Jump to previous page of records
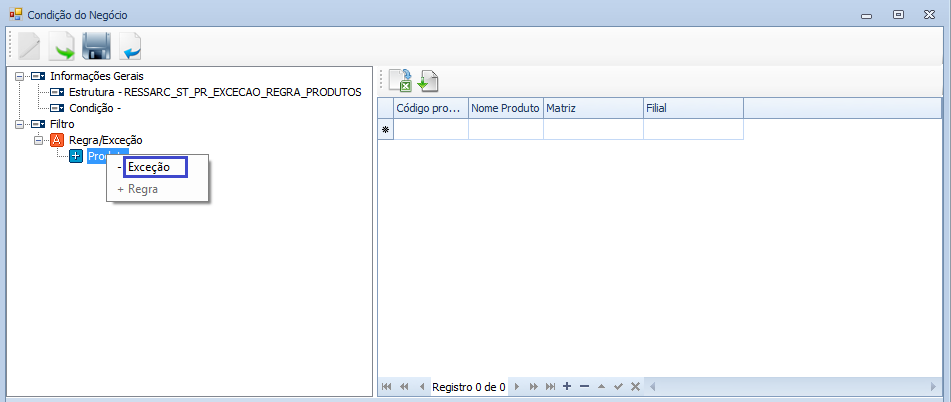Image resolution: width=951 pixels, height=402 pixels. 404,387
